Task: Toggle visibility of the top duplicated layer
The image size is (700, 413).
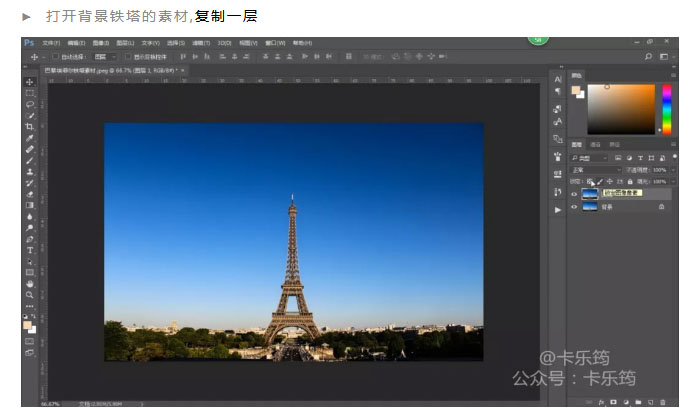Action: click(x=574, y=193)
